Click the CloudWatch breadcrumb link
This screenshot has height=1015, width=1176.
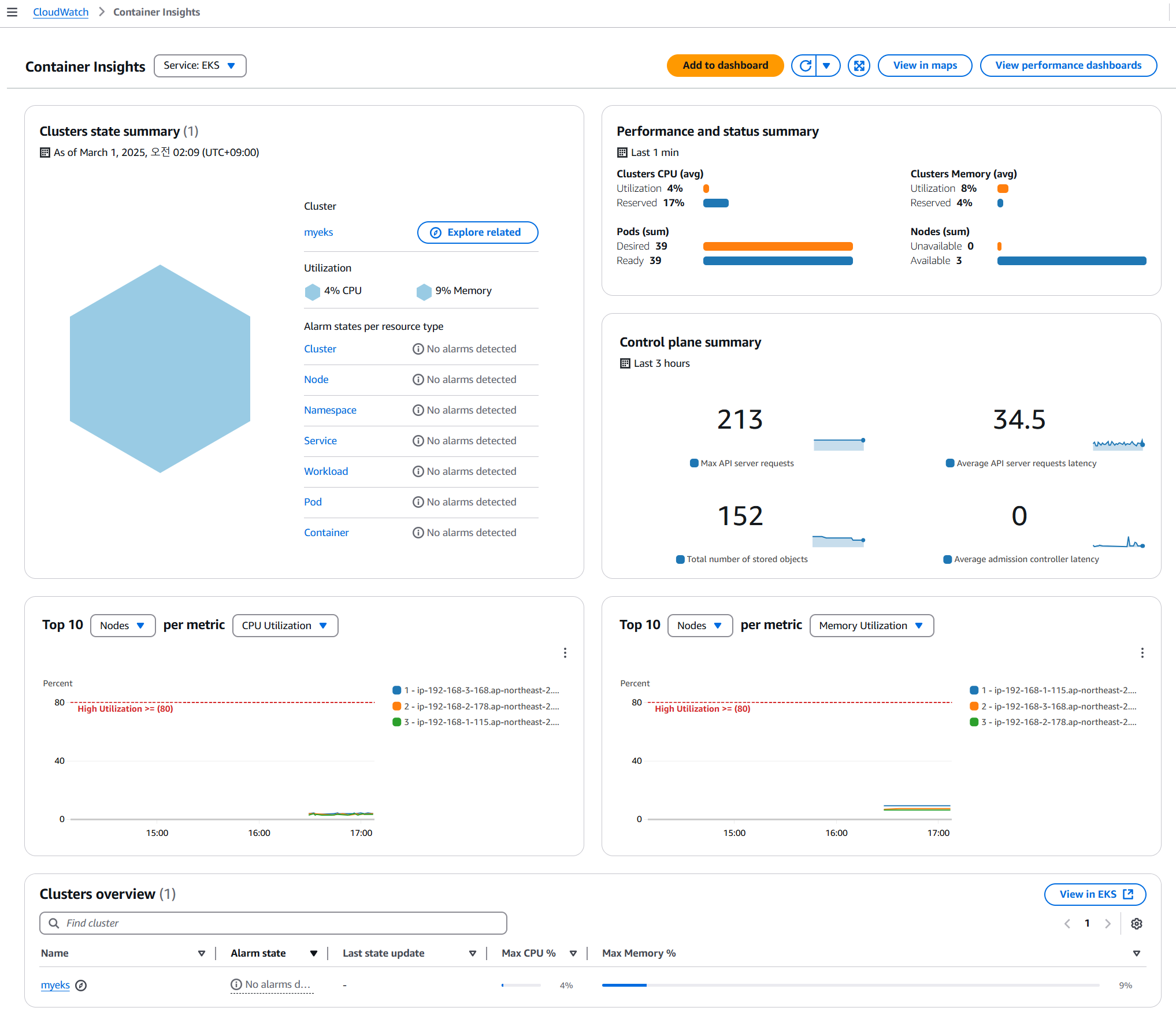(x=61, y=12)
